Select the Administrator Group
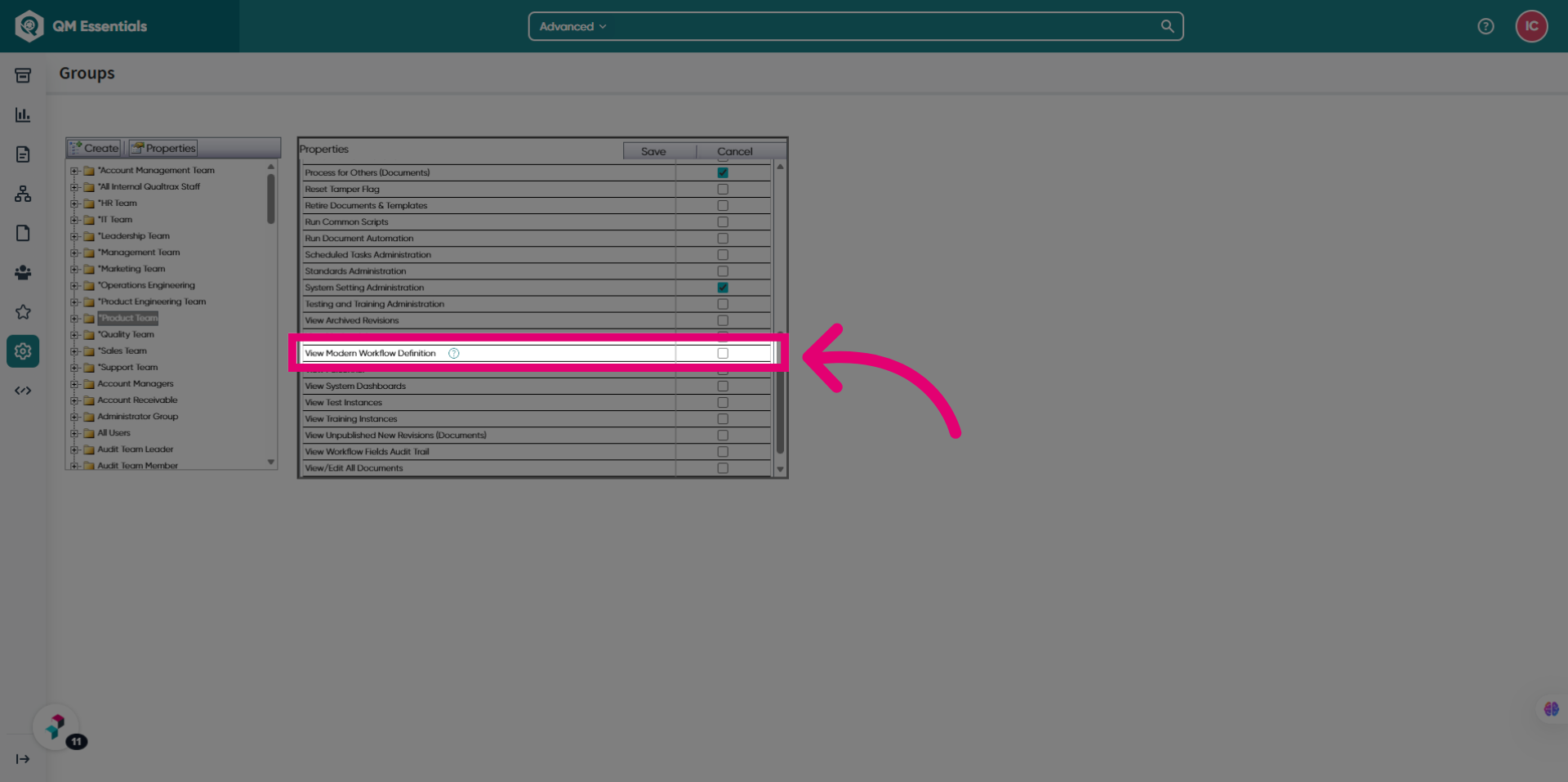This screenshot has height=782, width=1568. pos(138,416)
